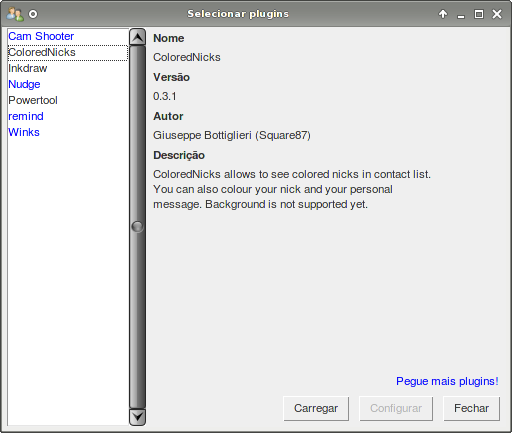Image resolution: width=512 pixels, height=433 pixels.
Task: Select Winks plugin in list
Action: coord(68,132)
